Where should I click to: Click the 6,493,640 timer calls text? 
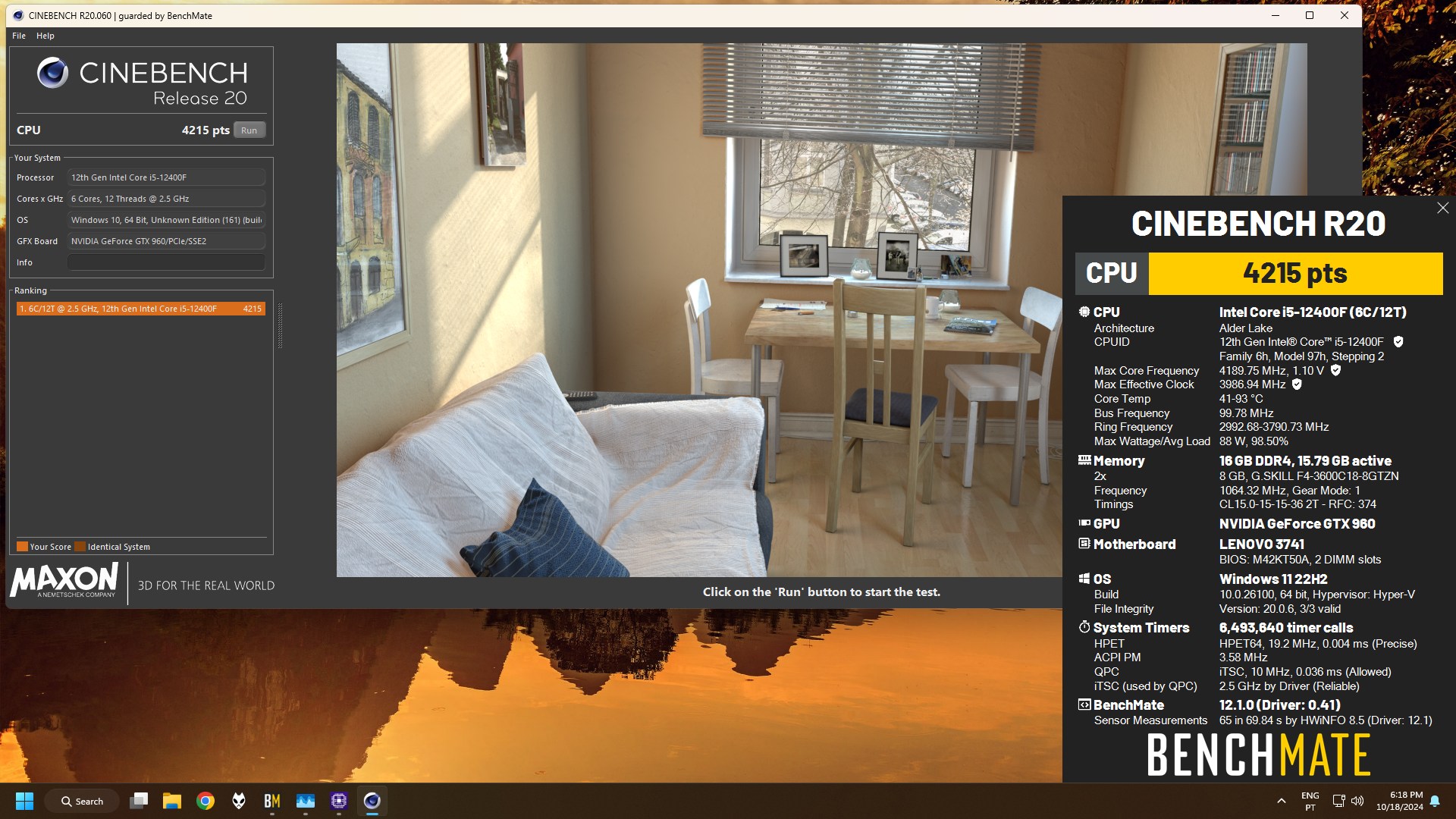click(1285, 628)
